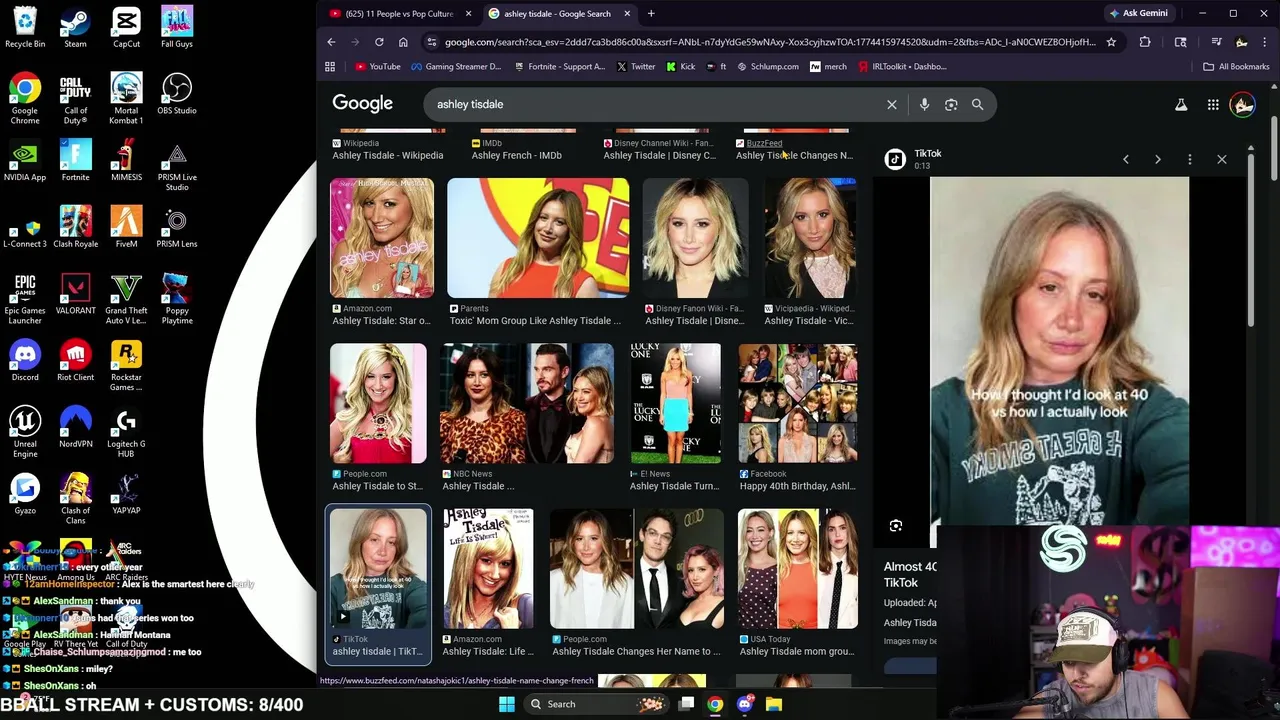1280x720 pixels.
Task: Open the Google account avatar
Action: 1243,104
